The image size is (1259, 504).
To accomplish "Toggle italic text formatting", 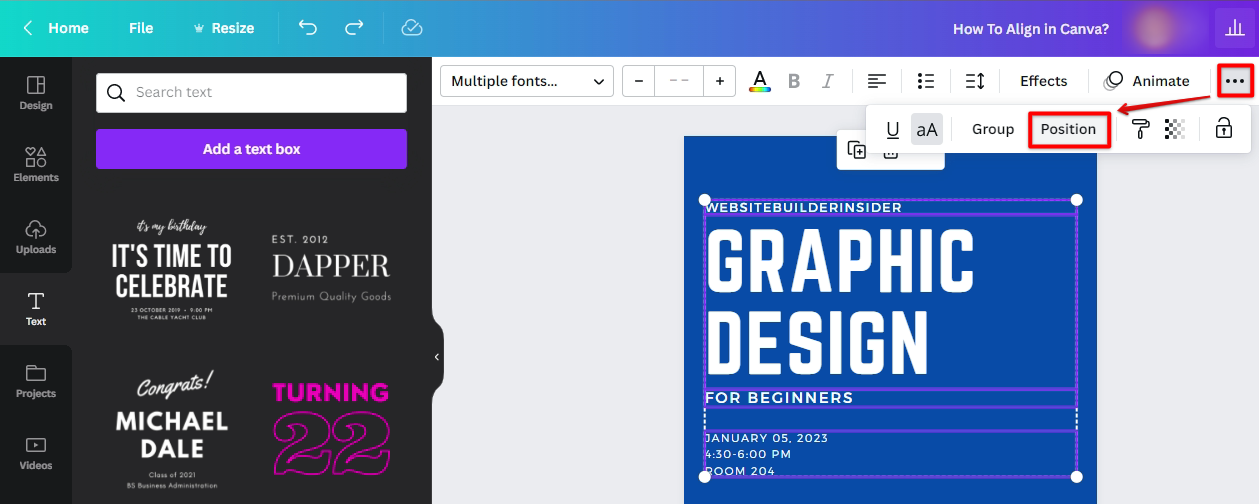I will [827, 81].
